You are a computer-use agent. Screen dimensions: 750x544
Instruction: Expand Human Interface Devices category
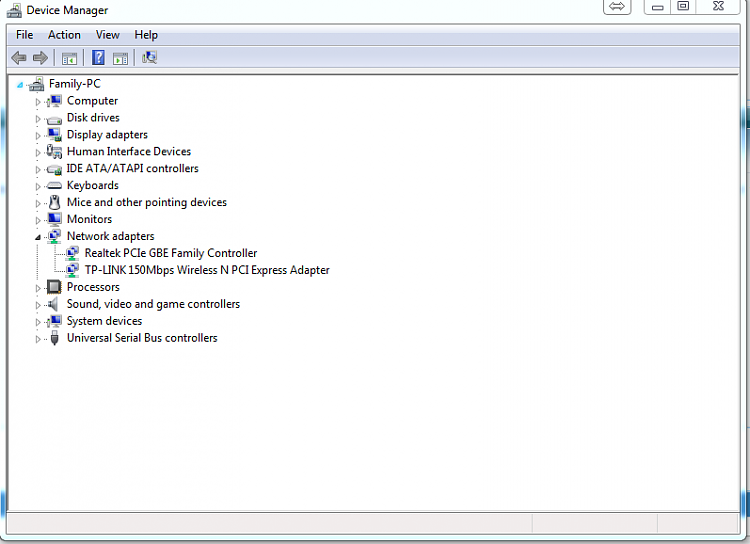click(x=38, y=153)
